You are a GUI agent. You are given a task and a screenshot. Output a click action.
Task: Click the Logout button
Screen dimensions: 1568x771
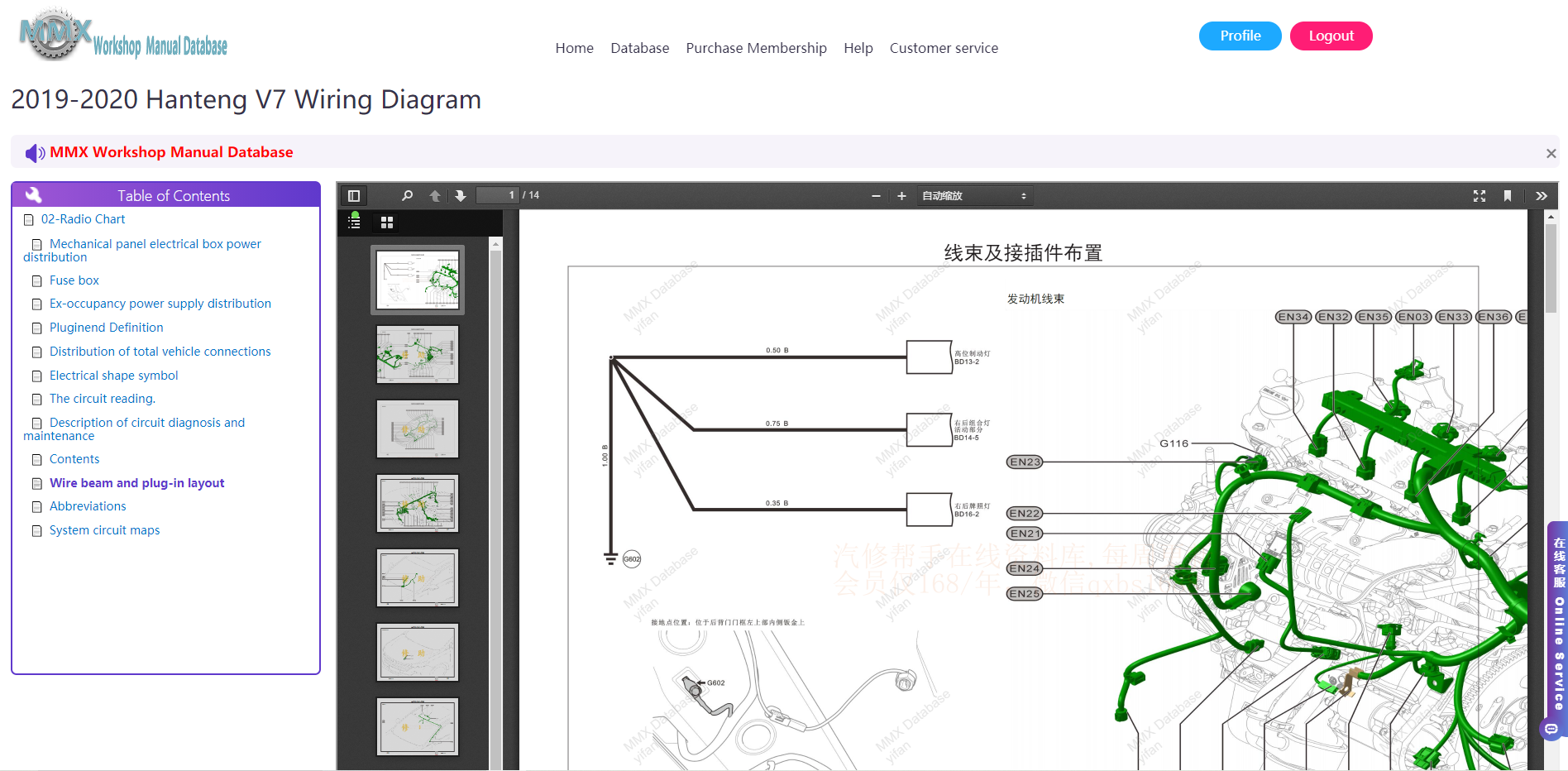(x=1331, y=36)
